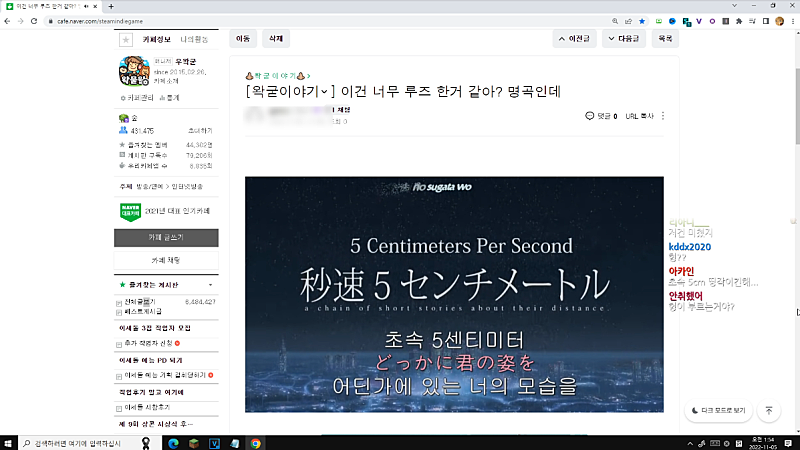Go to next post with 다음글

click(x=624, y=39)
